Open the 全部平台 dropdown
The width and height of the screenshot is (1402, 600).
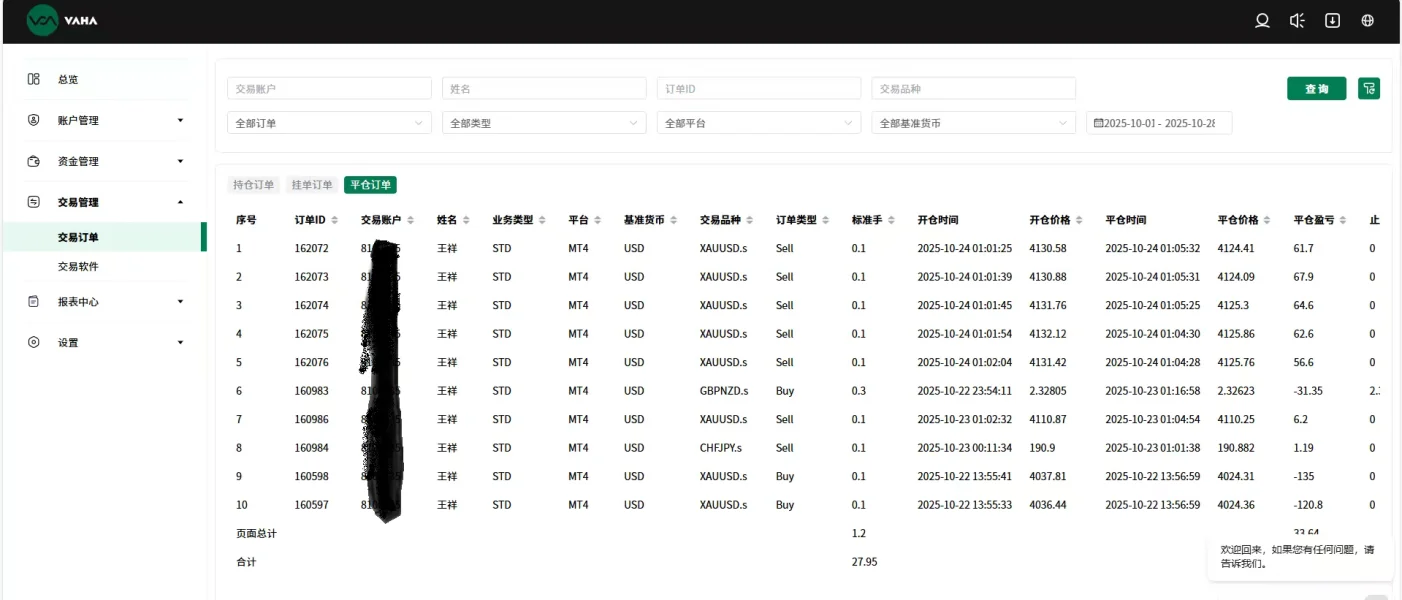click(758, 123)
